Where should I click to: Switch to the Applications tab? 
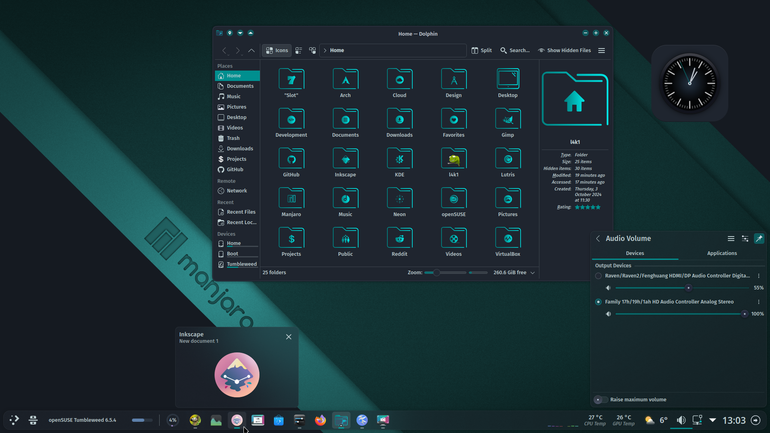721,253
